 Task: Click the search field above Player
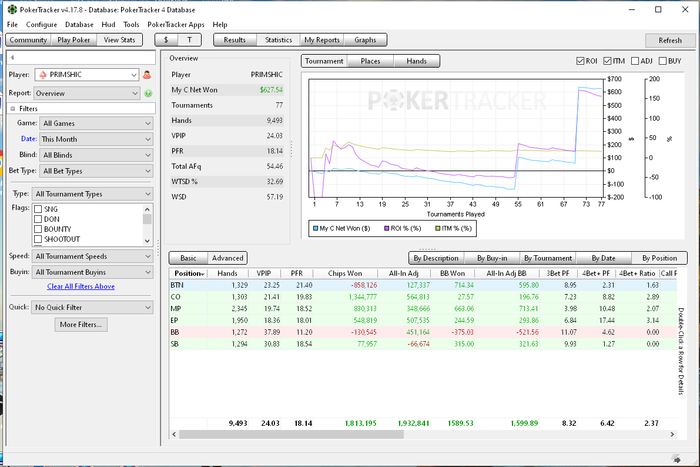pyautogui.click(x=82, y=58)
